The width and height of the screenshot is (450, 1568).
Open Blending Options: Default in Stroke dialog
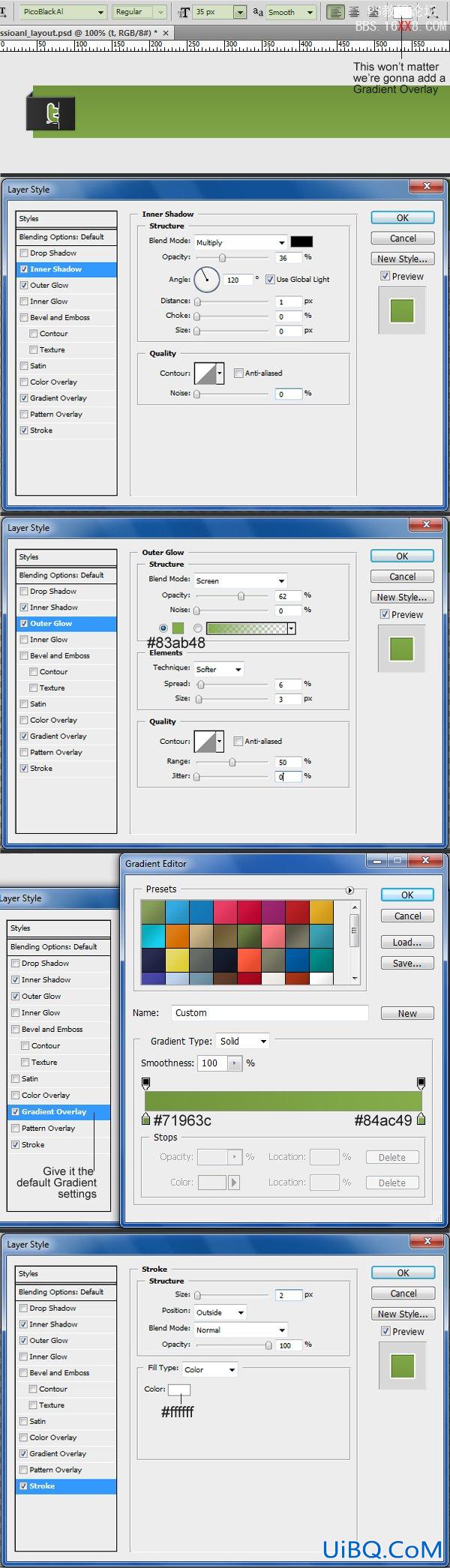point(67,1292)
